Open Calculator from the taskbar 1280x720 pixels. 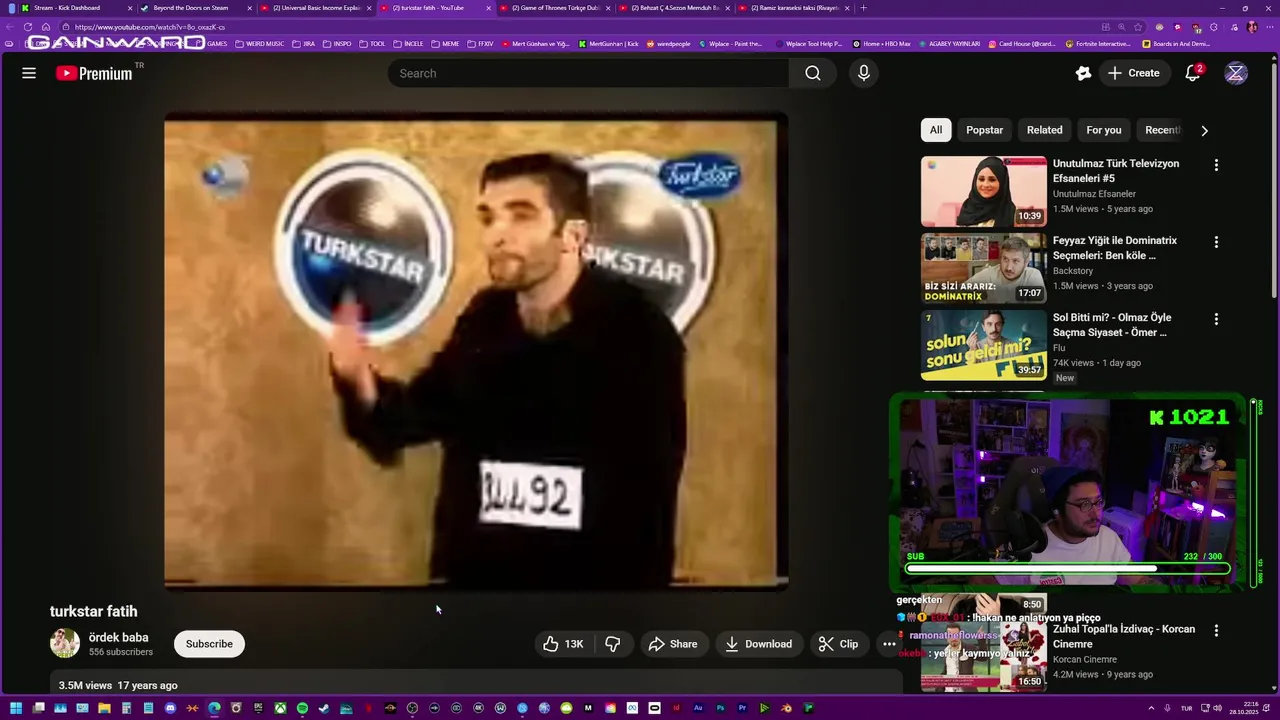tap(126, 709)
